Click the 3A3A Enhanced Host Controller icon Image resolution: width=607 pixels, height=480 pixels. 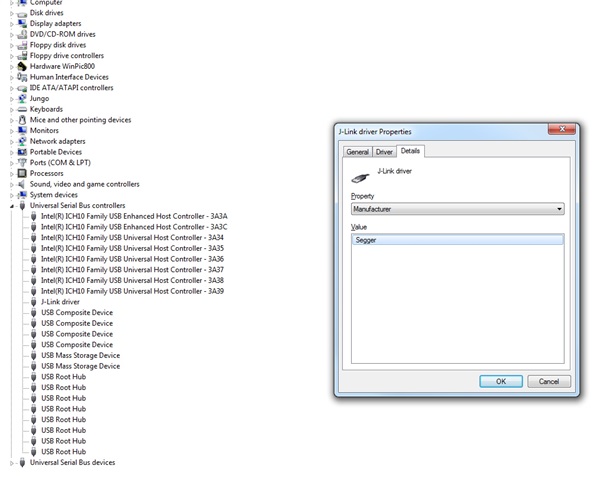(34, 216)
